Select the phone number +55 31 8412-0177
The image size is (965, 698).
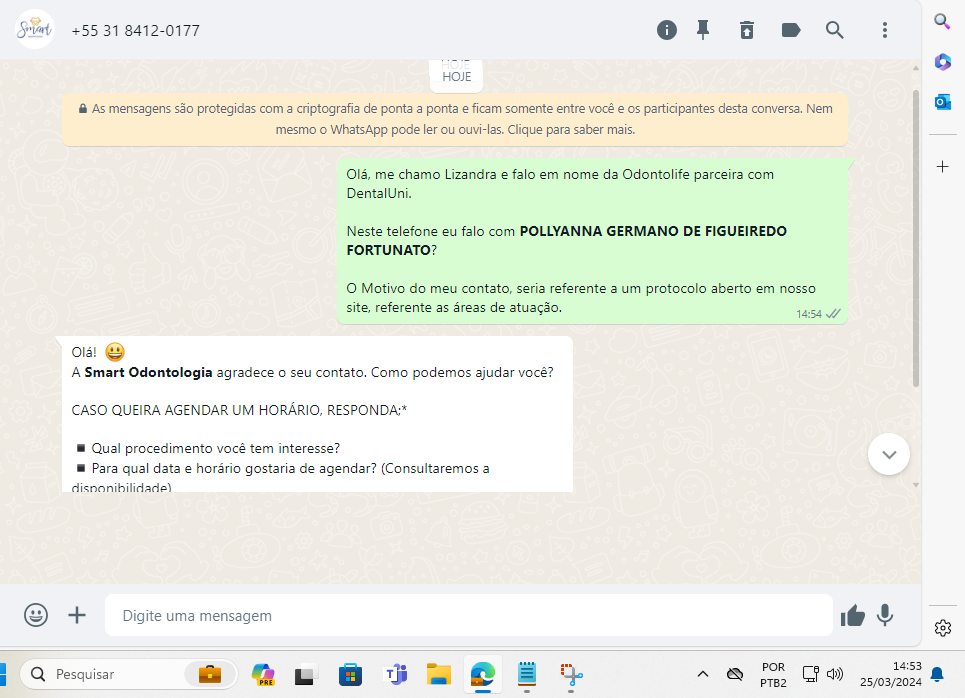tap(135, 31)
